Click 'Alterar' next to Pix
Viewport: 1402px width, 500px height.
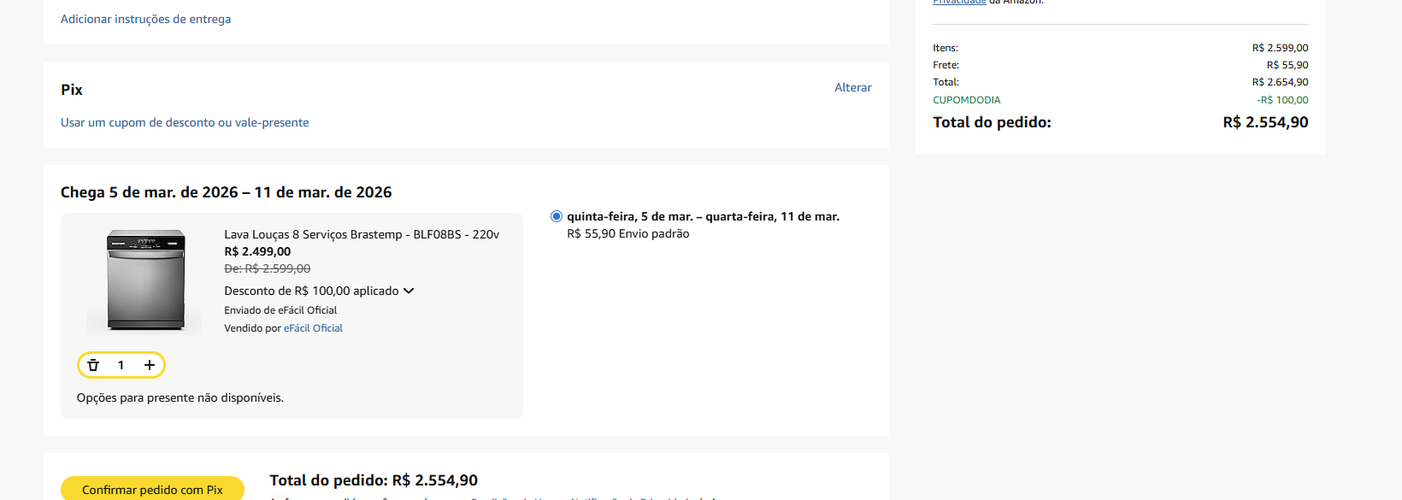click(853, 88)
